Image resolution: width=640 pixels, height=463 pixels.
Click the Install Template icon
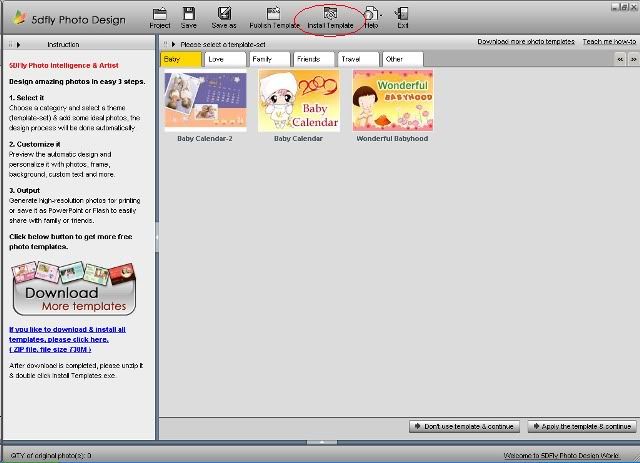330,18
